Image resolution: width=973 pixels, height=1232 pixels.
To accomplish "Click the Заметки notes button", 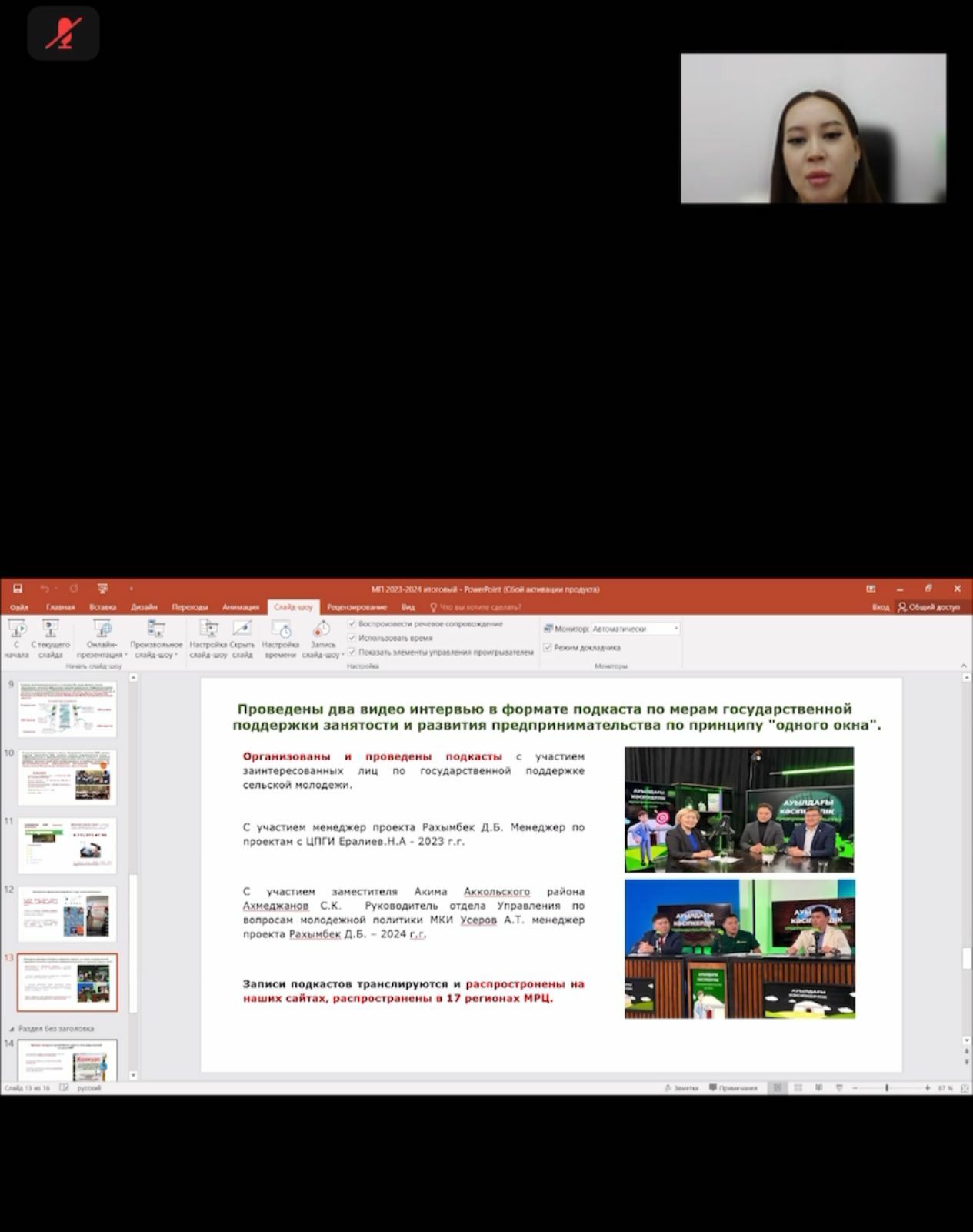I will coord(681,1088).
